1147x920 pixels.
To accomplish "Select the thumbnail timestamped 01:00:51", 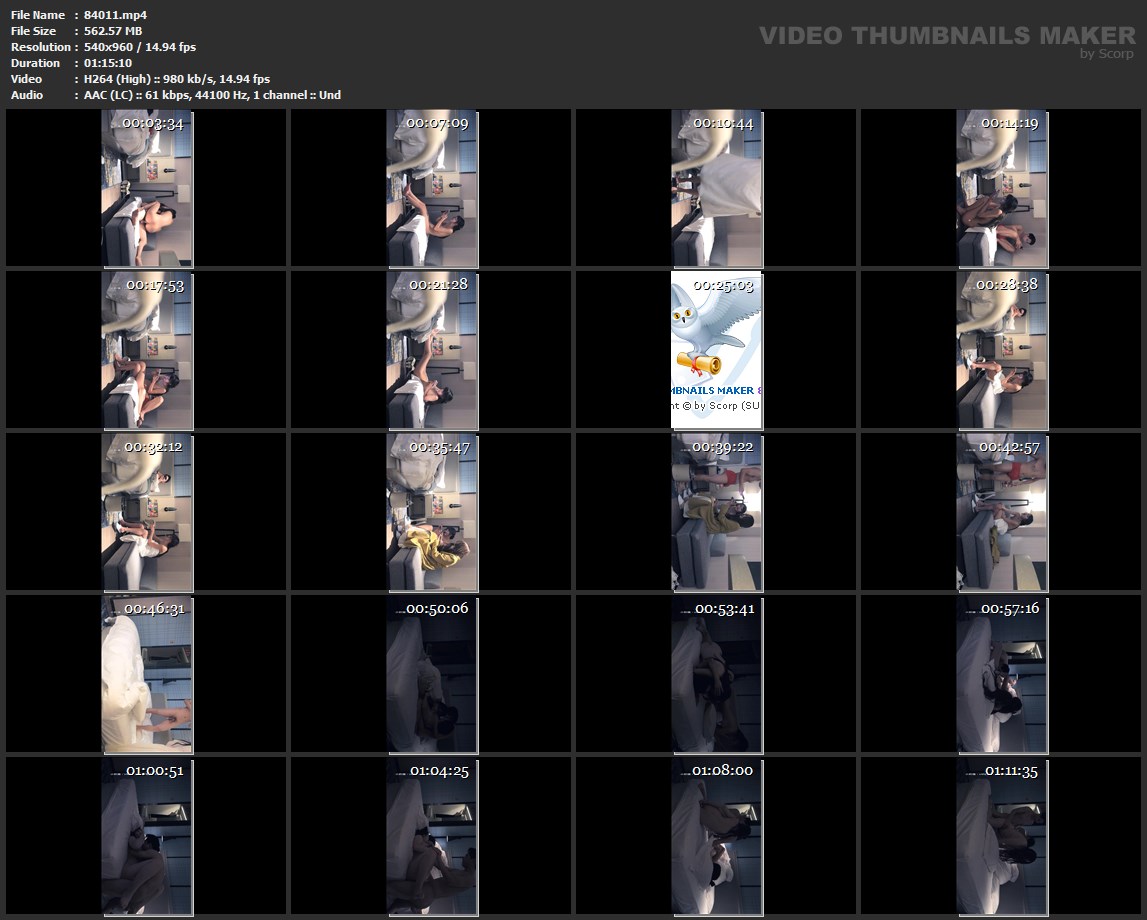I will pos(147,836).
